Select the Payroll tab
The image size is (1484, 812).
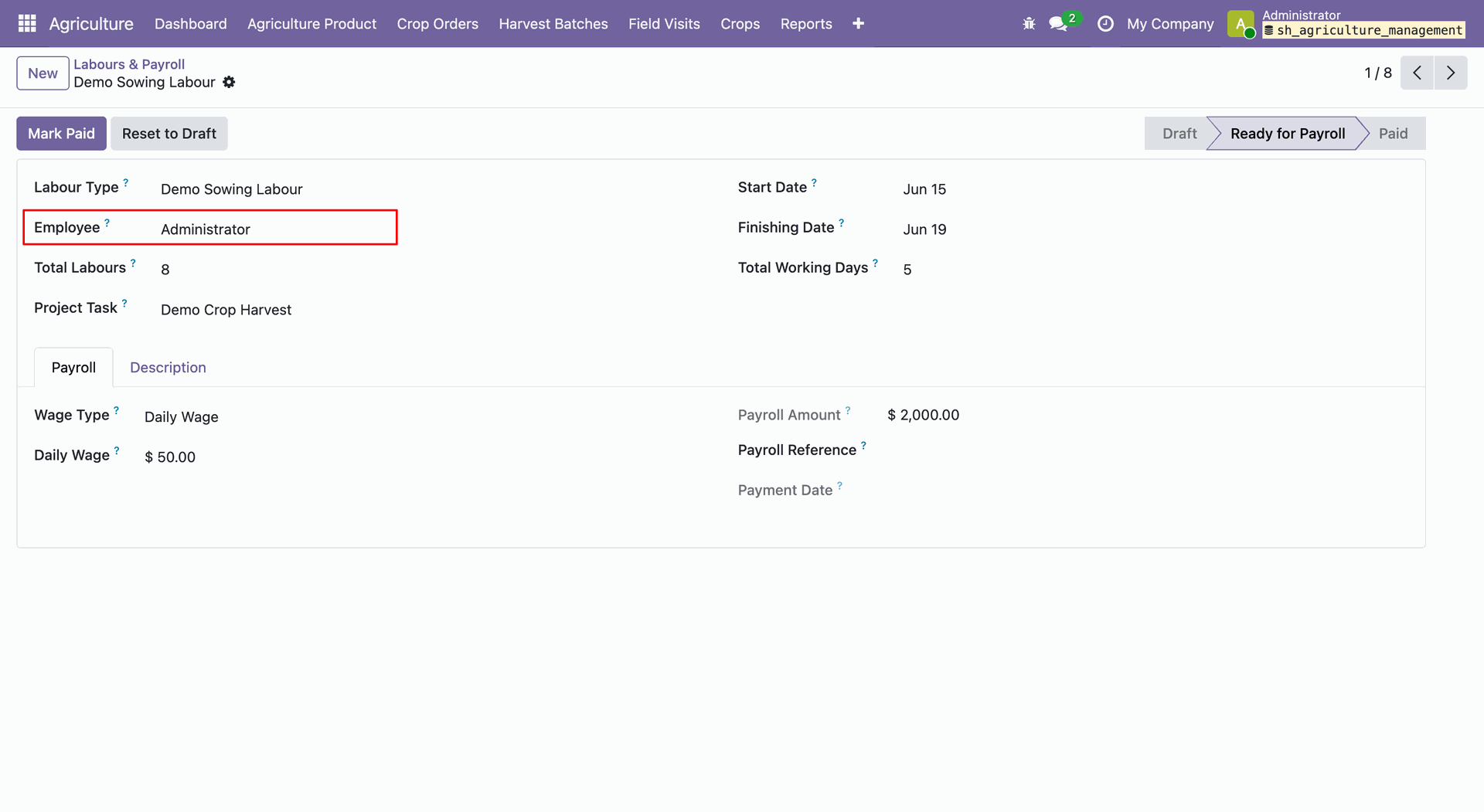click(73, 368)
